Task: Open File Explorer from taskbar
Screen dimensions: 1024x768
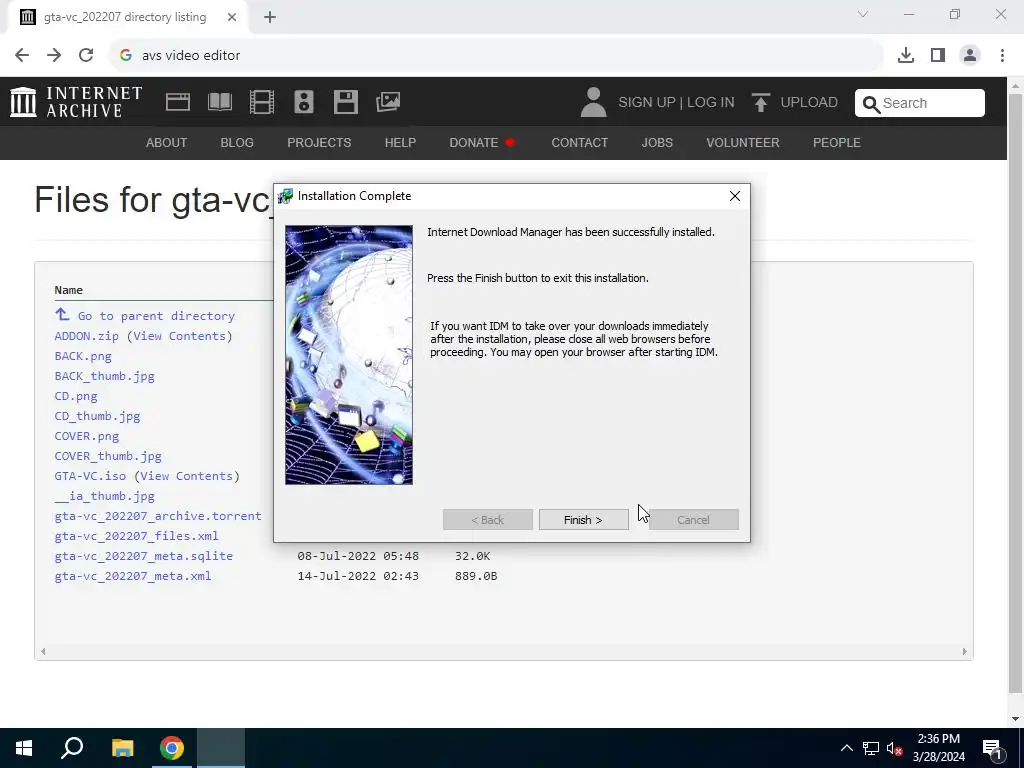Action: (x=122, y=748)
